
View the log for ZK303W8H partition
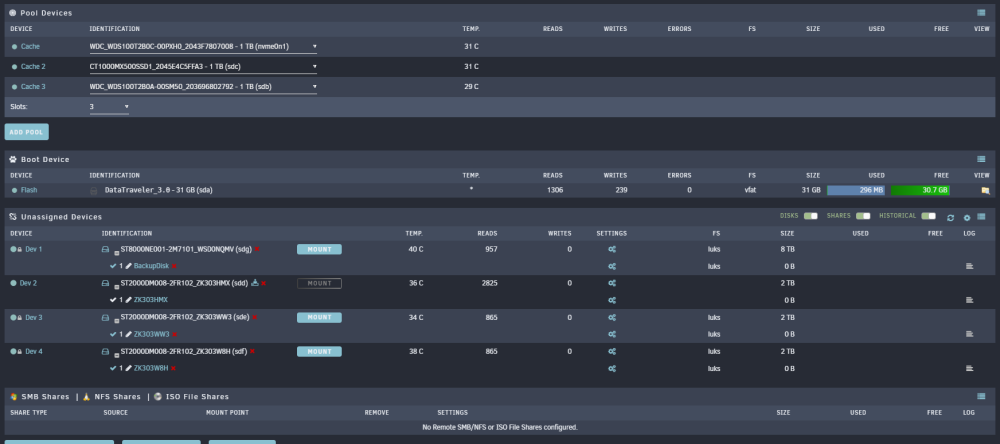[969, 368]
